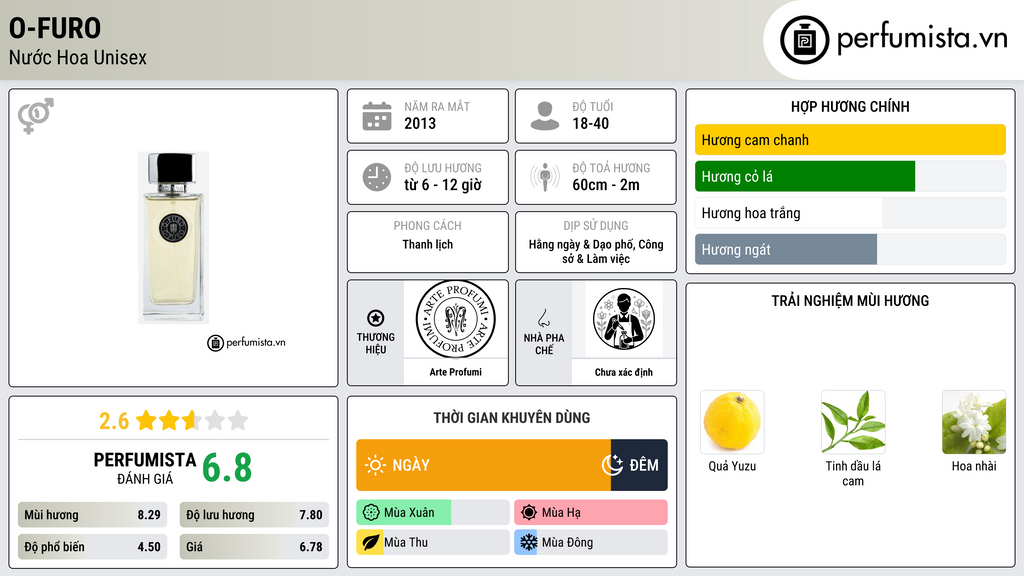Click the Mùa Xuân flower icon
Image resolution: width=1024 pixels, height=576 pixels.
(370, 513)
